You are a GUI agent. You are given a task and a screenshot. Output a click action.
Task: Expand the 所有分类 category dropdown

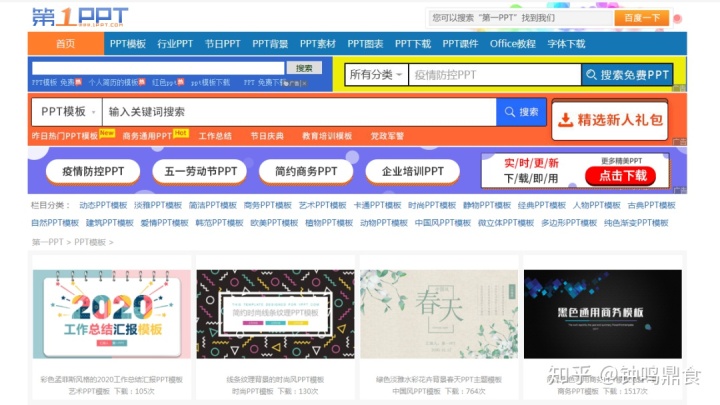[x=376, y=74]
